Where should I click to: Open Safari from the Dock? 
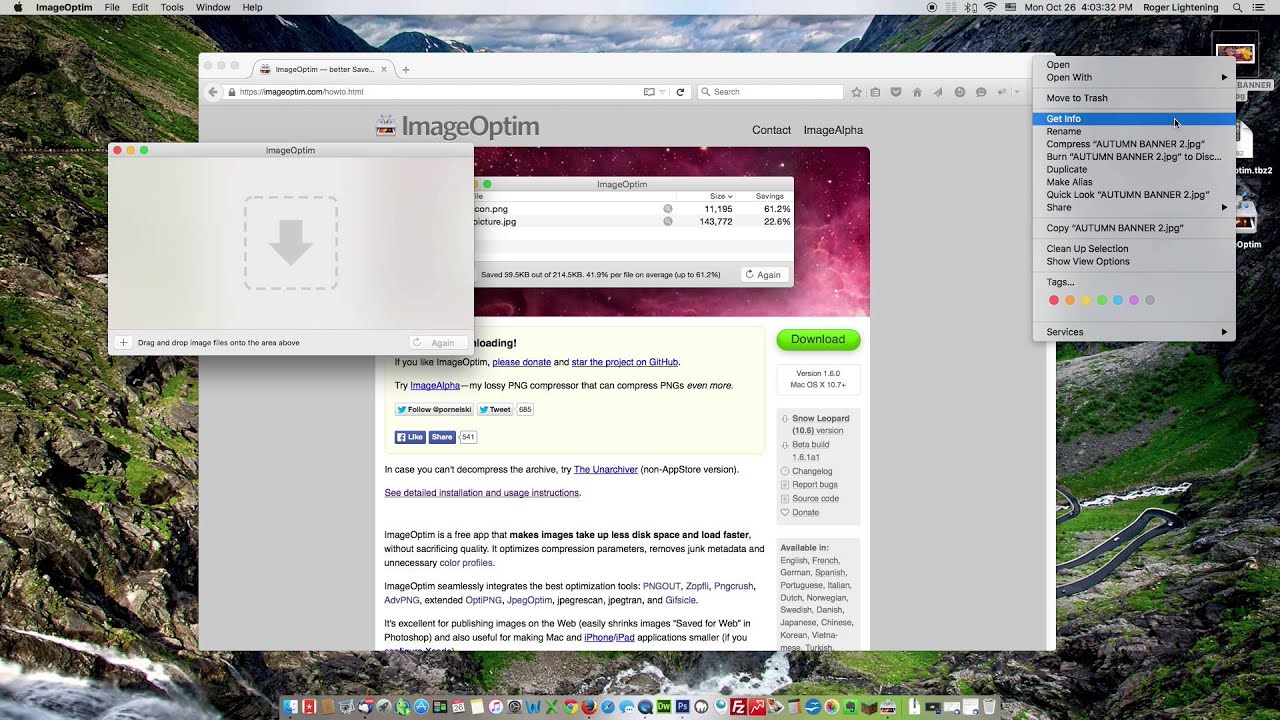(608, 706)
